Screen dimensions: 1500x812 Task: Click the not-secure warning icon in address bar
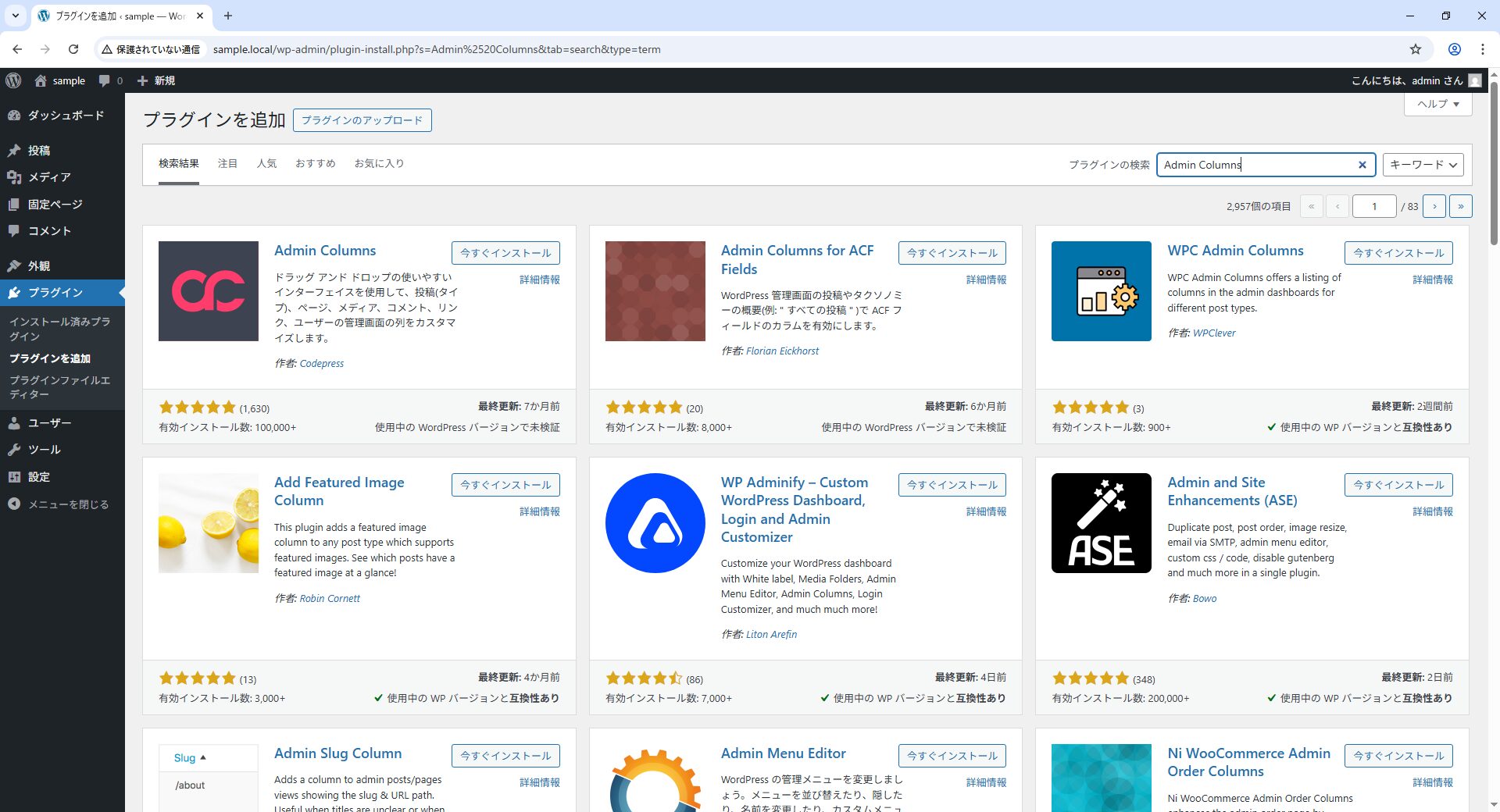tap(107, 49)
